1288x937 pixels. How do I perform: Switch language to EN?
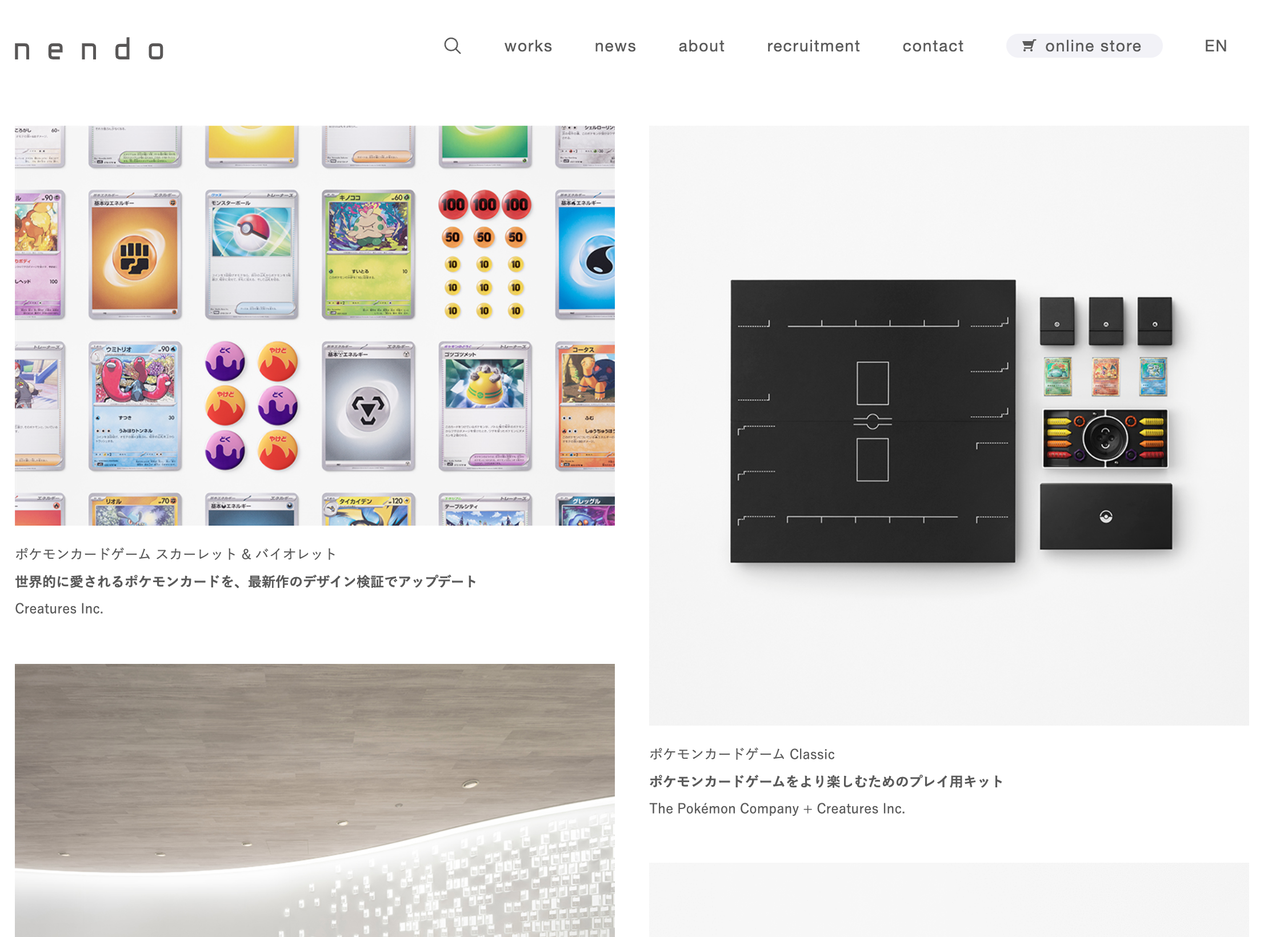[1215, 46]
